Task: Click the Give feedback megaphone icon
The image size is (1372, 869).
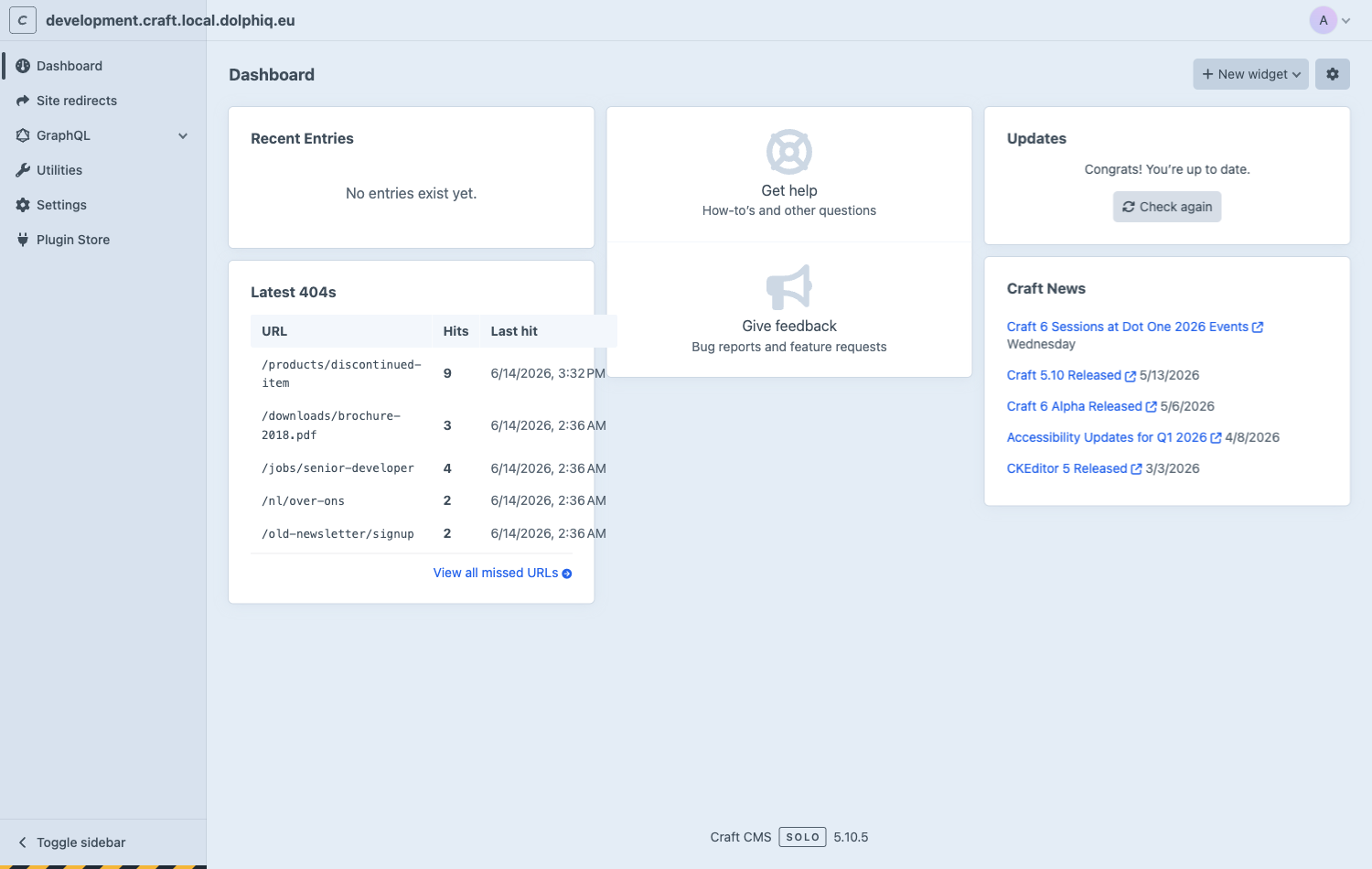Action: click(789, 287)
